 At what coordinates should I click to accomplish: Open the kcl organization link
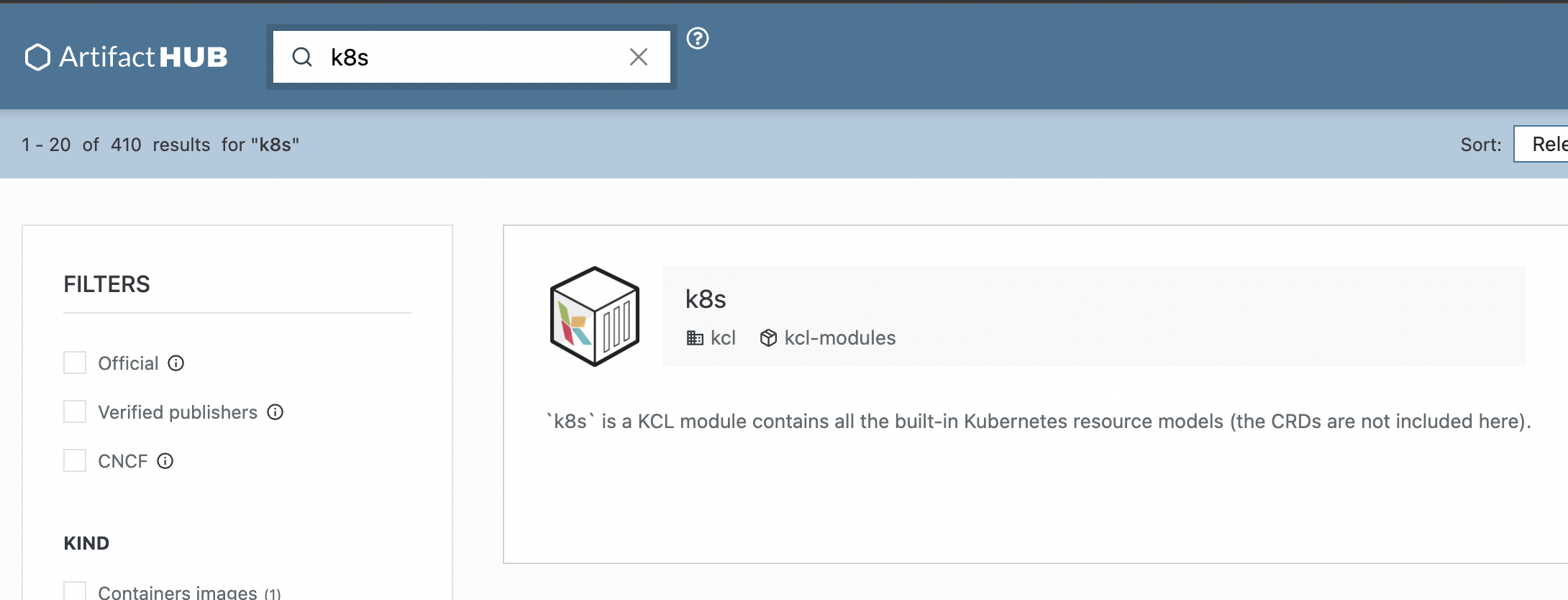click(x=723, y=338)
